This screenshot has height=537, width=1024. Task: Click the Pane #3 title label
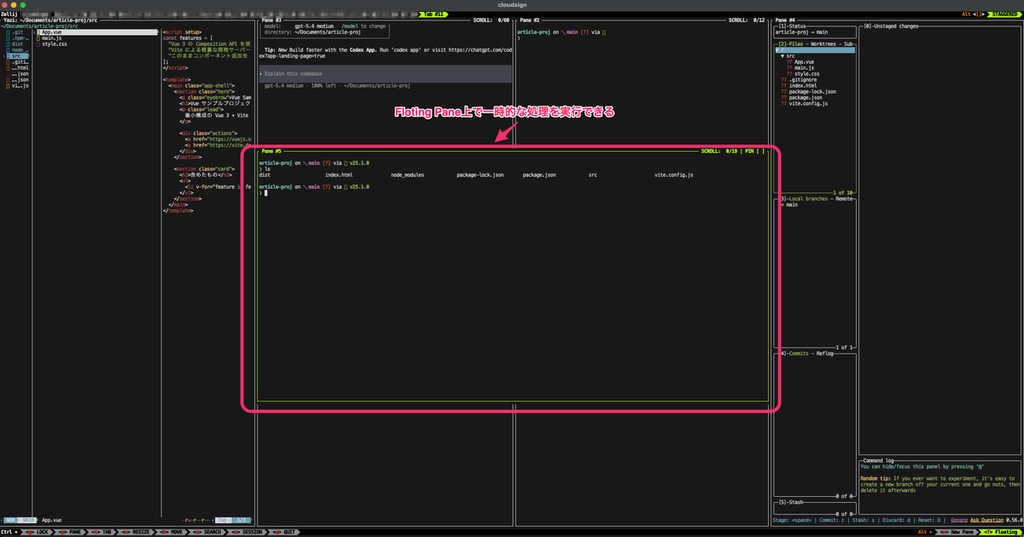click(x=271, y=20)
